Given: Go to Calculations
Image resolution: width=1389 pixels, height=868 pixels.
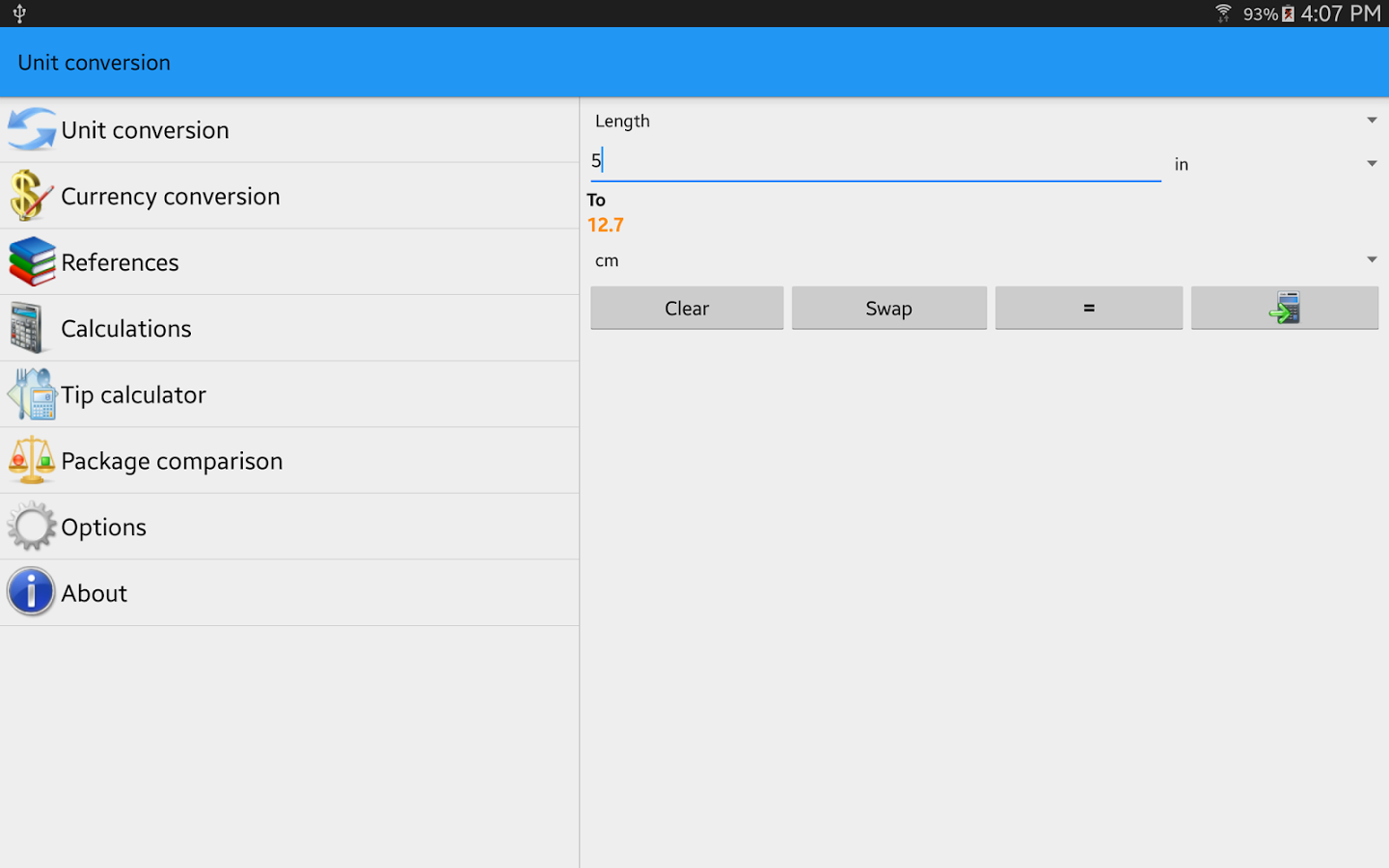Looking at the screenshot, I should point(289,328).
